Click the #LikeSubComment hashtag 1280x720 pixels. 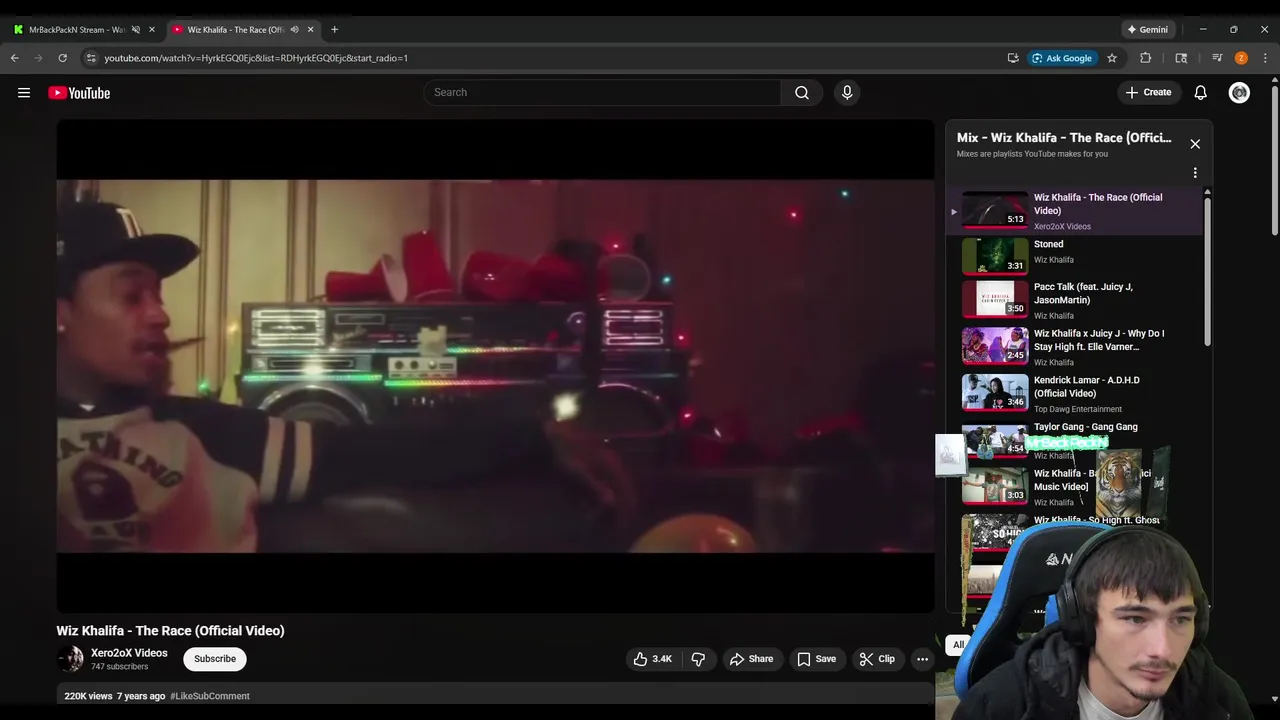click(x=210, y=696)
